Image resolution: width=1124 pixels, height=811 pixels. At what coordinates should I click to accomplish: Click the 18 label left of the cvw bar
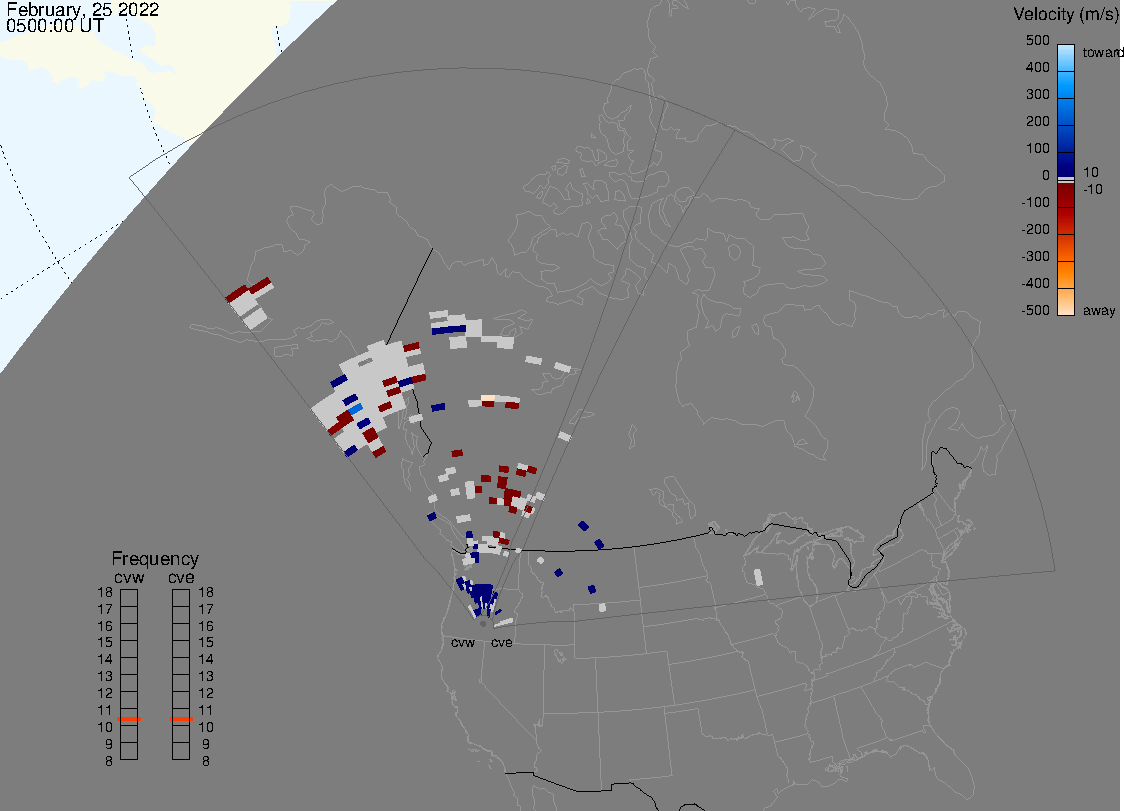pyautogui.click(x=105, y=592)
